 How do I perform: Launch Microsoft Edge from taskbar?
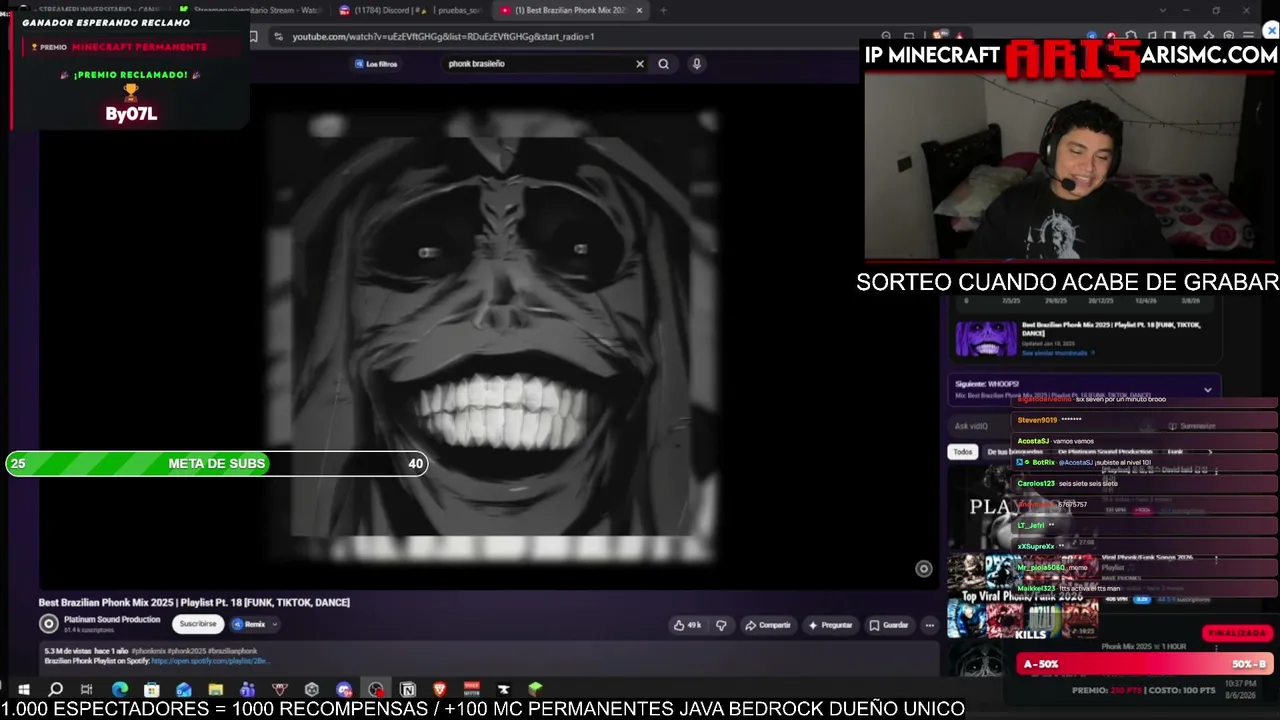(x=120, y=689)
